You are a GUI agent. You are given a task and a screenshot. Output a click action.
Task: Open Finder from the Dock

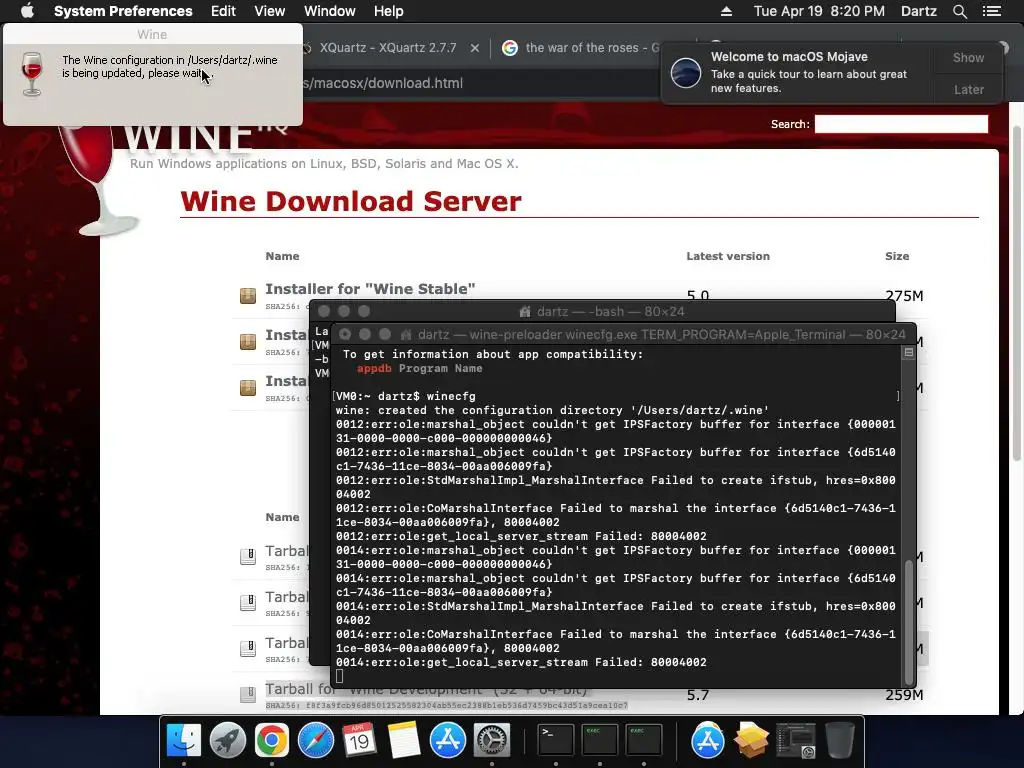coord(184,740)
